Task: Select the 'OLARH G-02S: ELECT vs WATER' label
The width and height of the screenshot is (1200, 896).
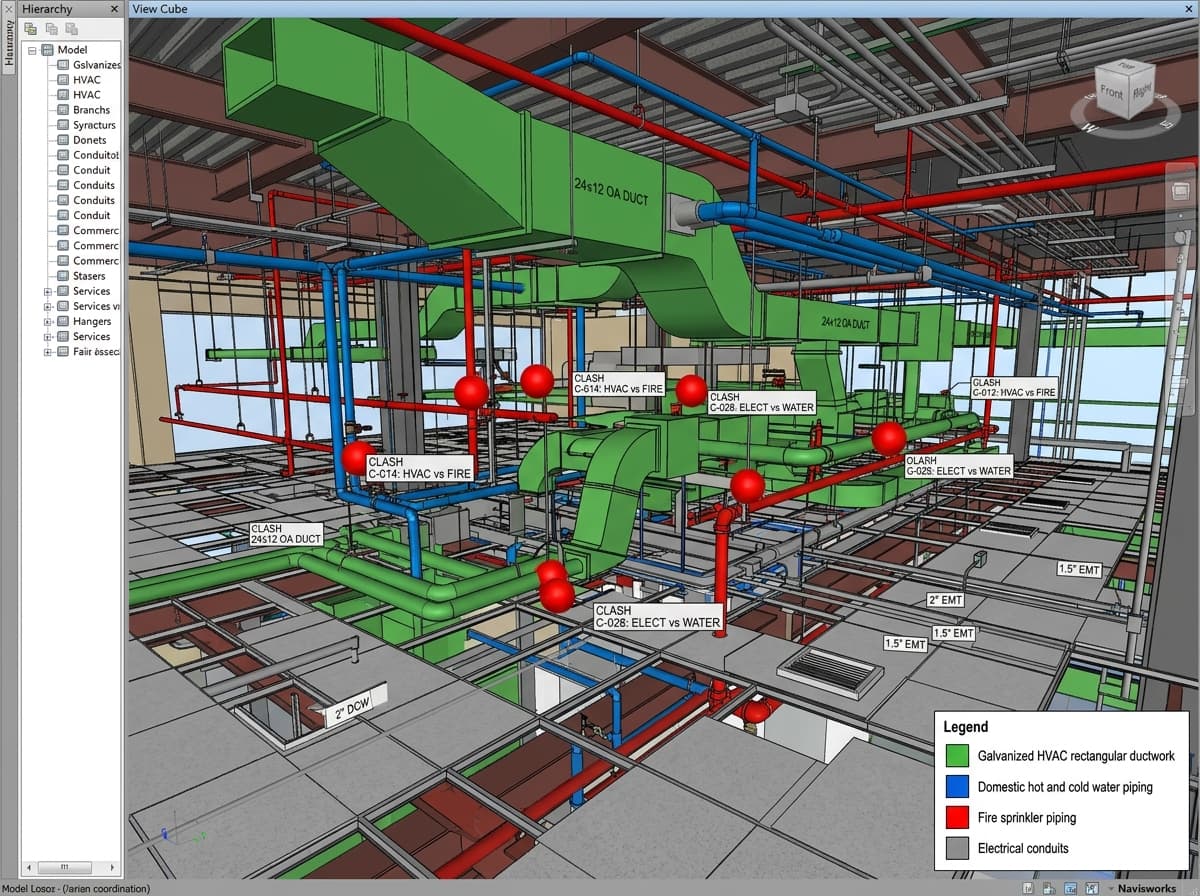Action: pyautogui.click(x=959, y=466)
